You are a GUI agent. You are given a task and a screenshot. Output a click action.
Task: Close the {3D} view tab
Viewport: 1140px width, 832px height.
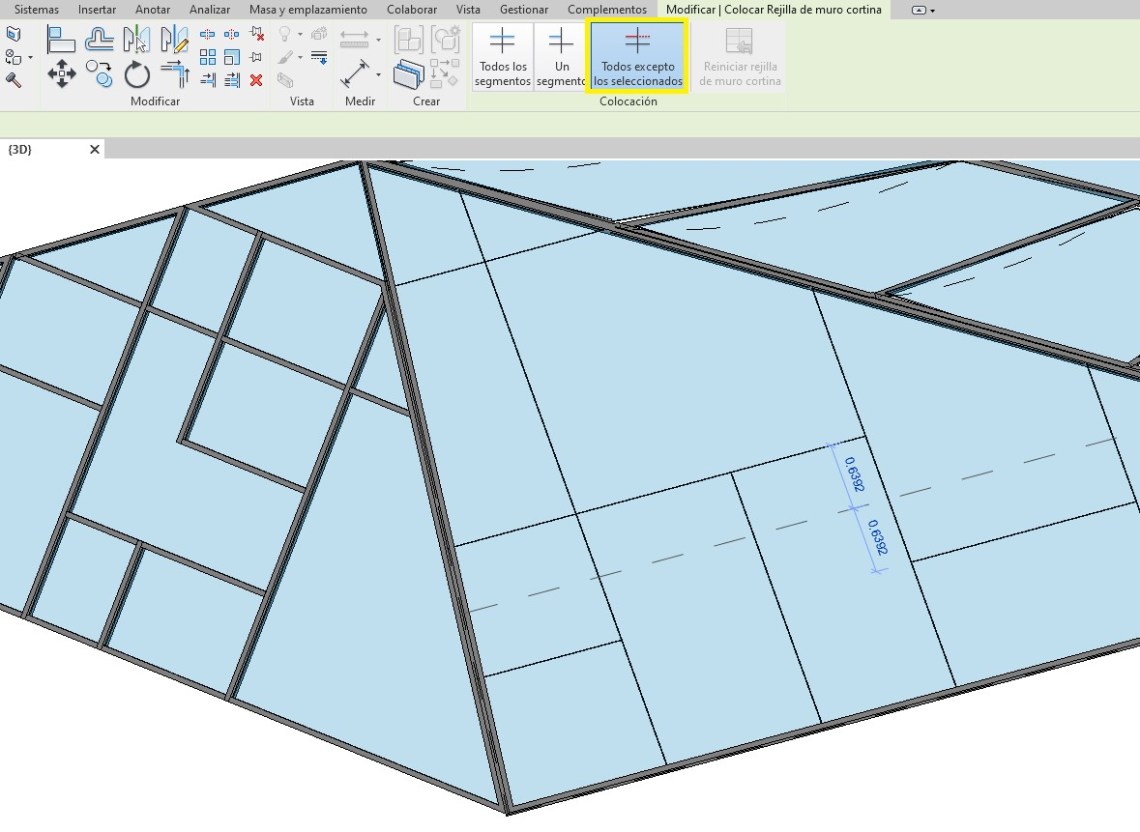coord(95,149)
